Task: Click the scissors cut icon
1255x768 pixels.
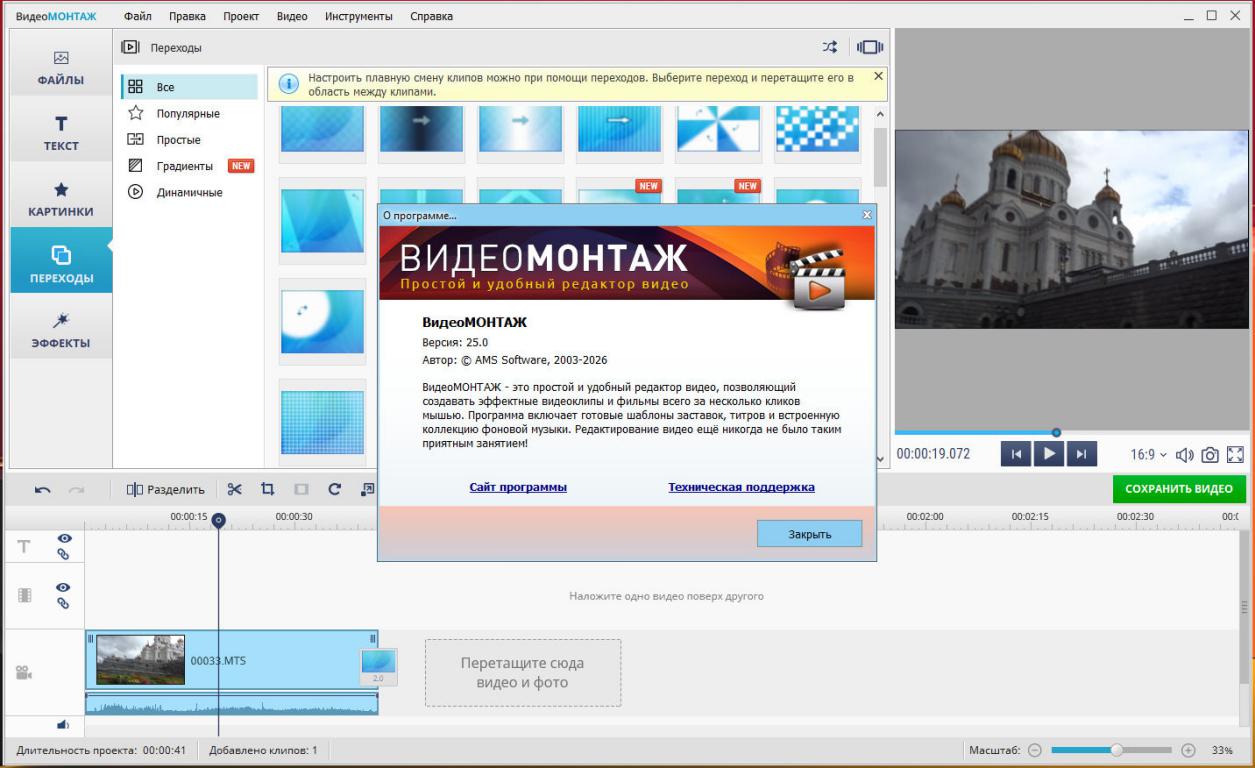Action: [234, 489]
